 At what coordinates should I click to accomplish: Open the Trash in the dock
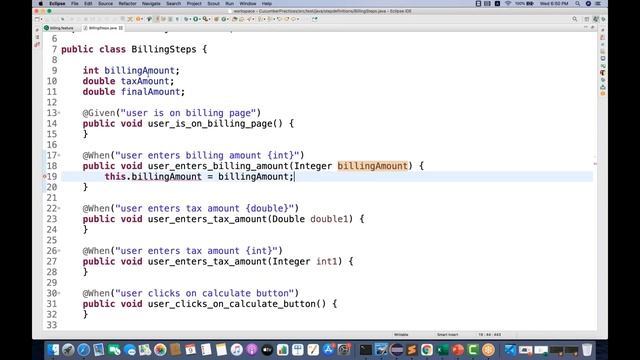pyautogui.click(x=587, y=350)
